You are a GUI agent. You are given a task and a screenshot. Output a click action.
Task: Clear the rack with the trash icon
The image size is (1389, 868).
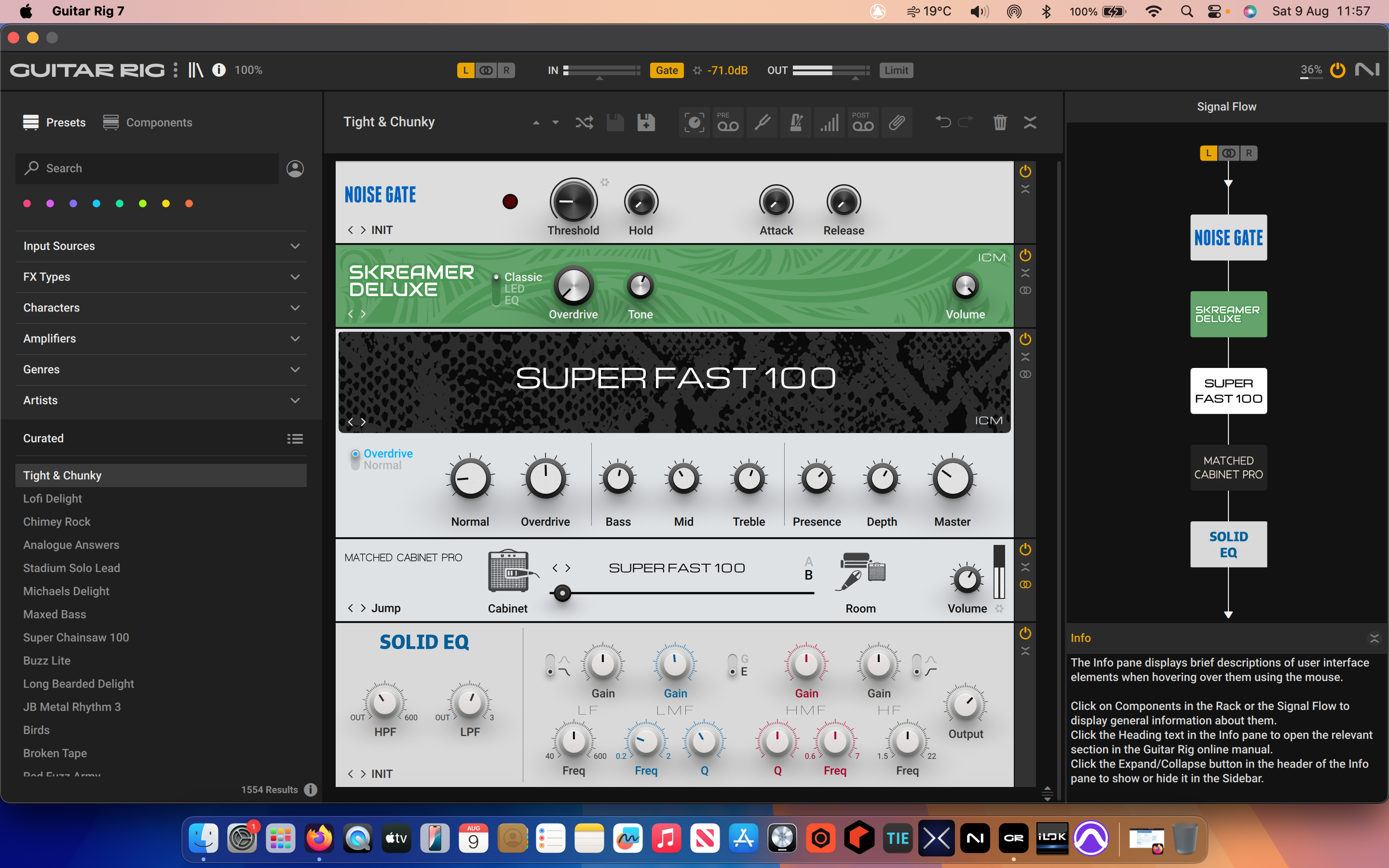pos(1000,122)
